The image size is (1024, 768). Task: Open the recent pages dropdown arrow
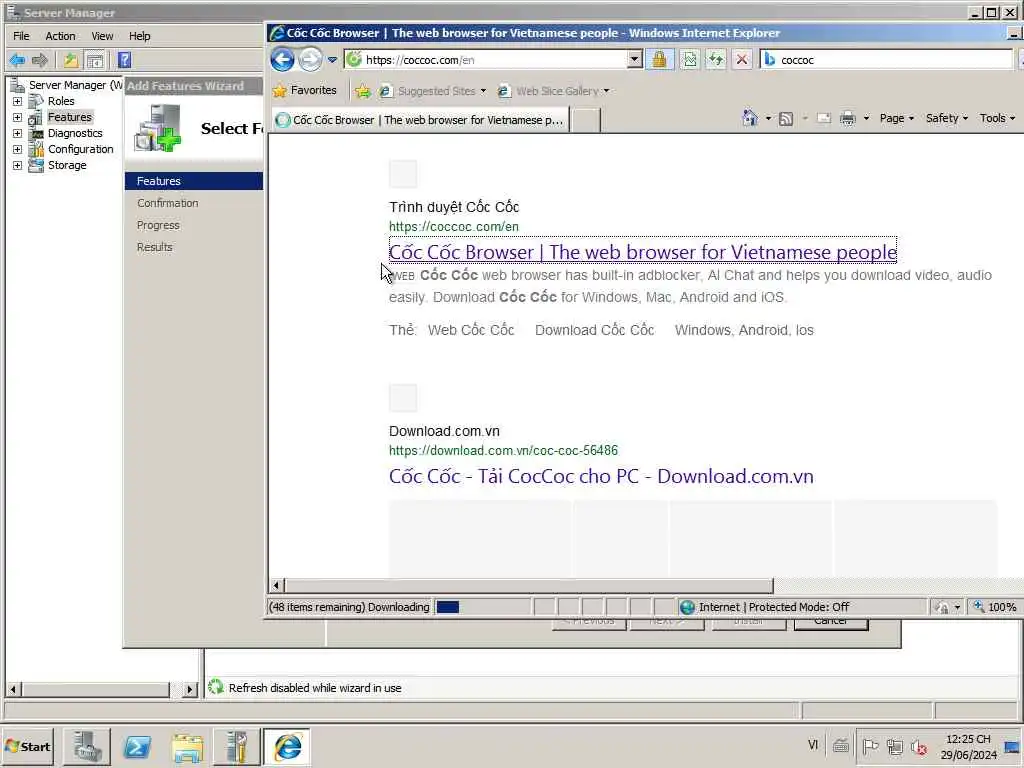tap(332, 60)
